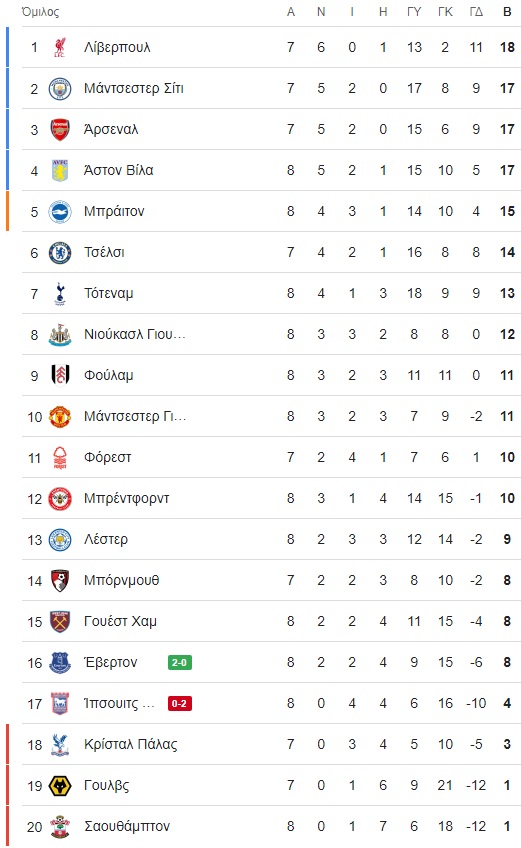Click the Wolves wolf-head crest
Viewport: 521px width, 848px height.
pyautogui.click(x=60, y=786)
